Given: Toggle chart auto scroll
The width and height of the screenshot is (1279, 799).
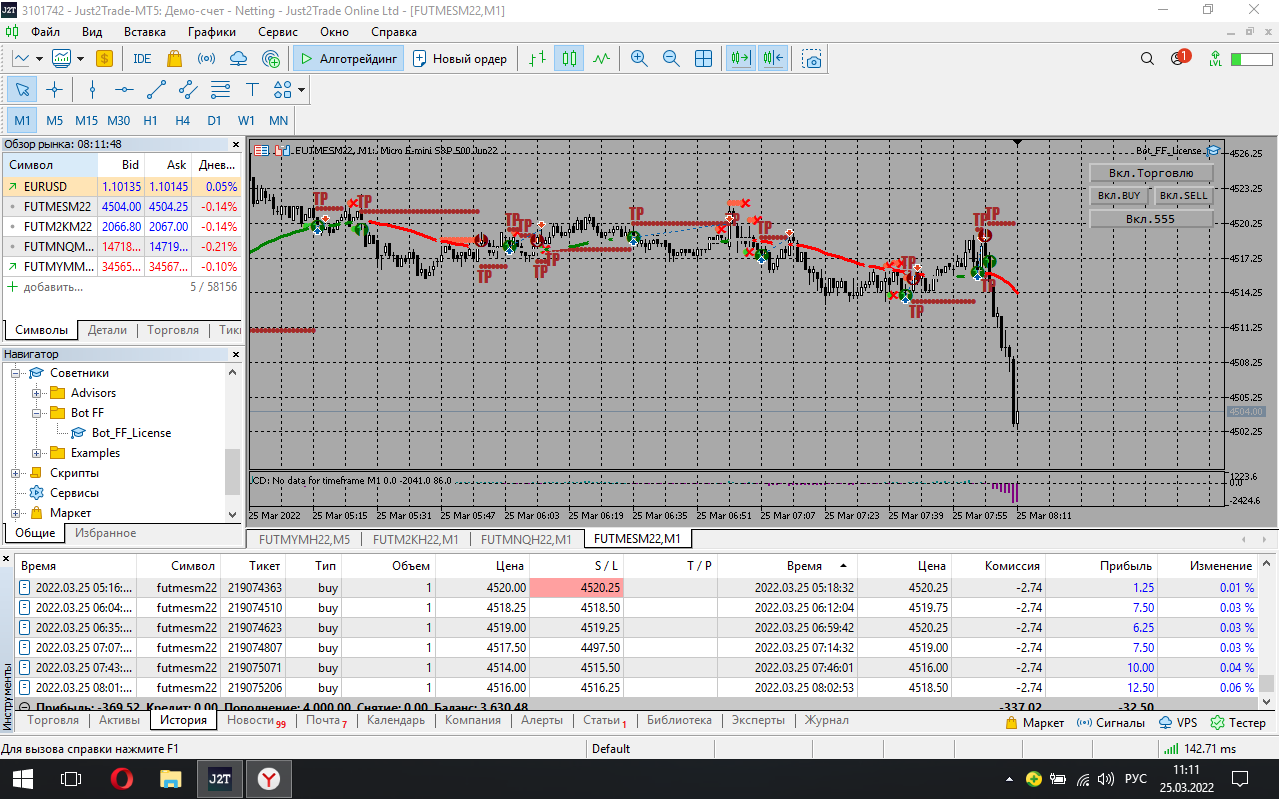Looking at the screenshot, I should (741, 58).
